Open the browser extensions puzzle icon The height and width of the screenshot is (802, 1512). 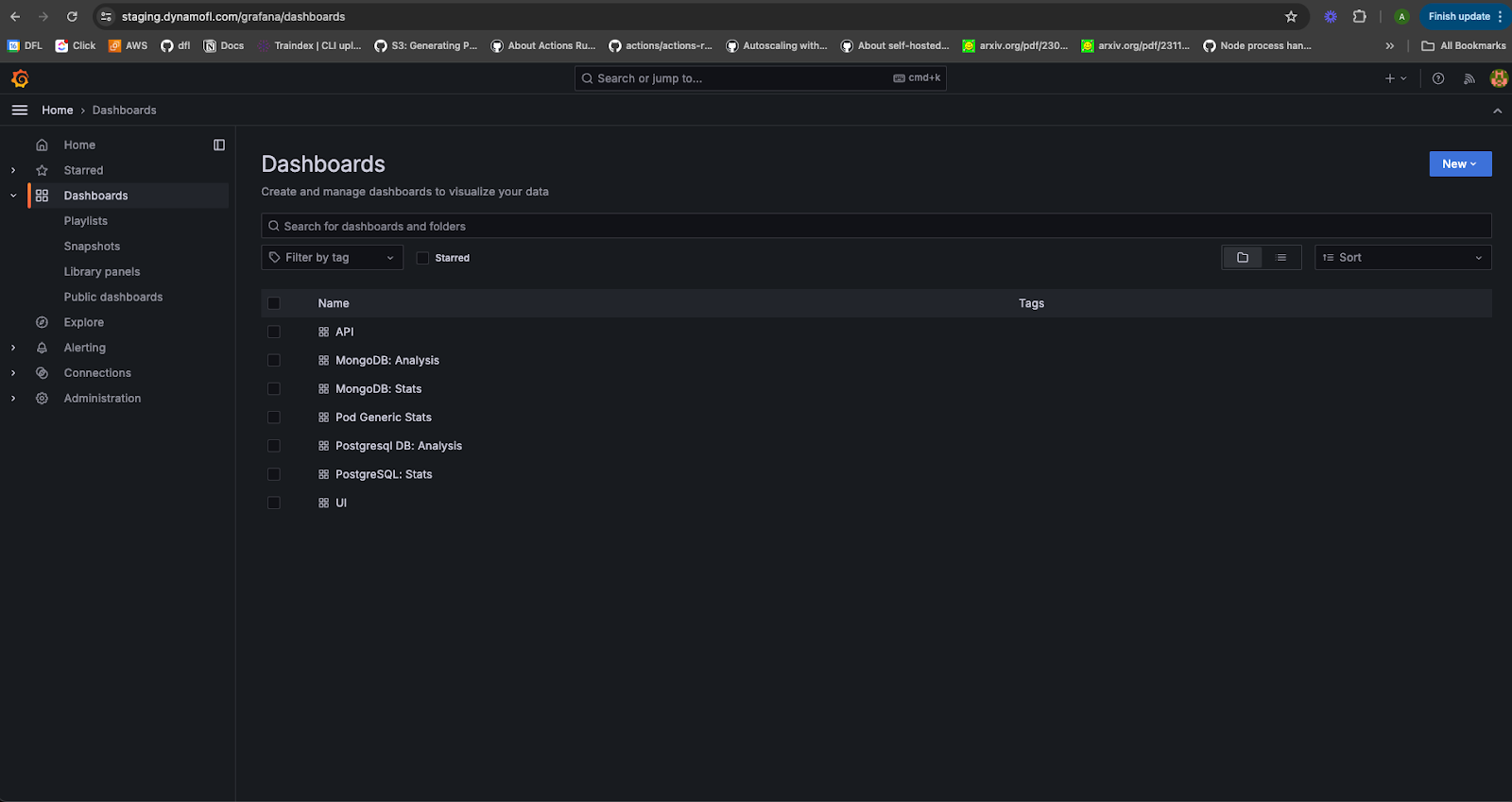(1360, 16)
